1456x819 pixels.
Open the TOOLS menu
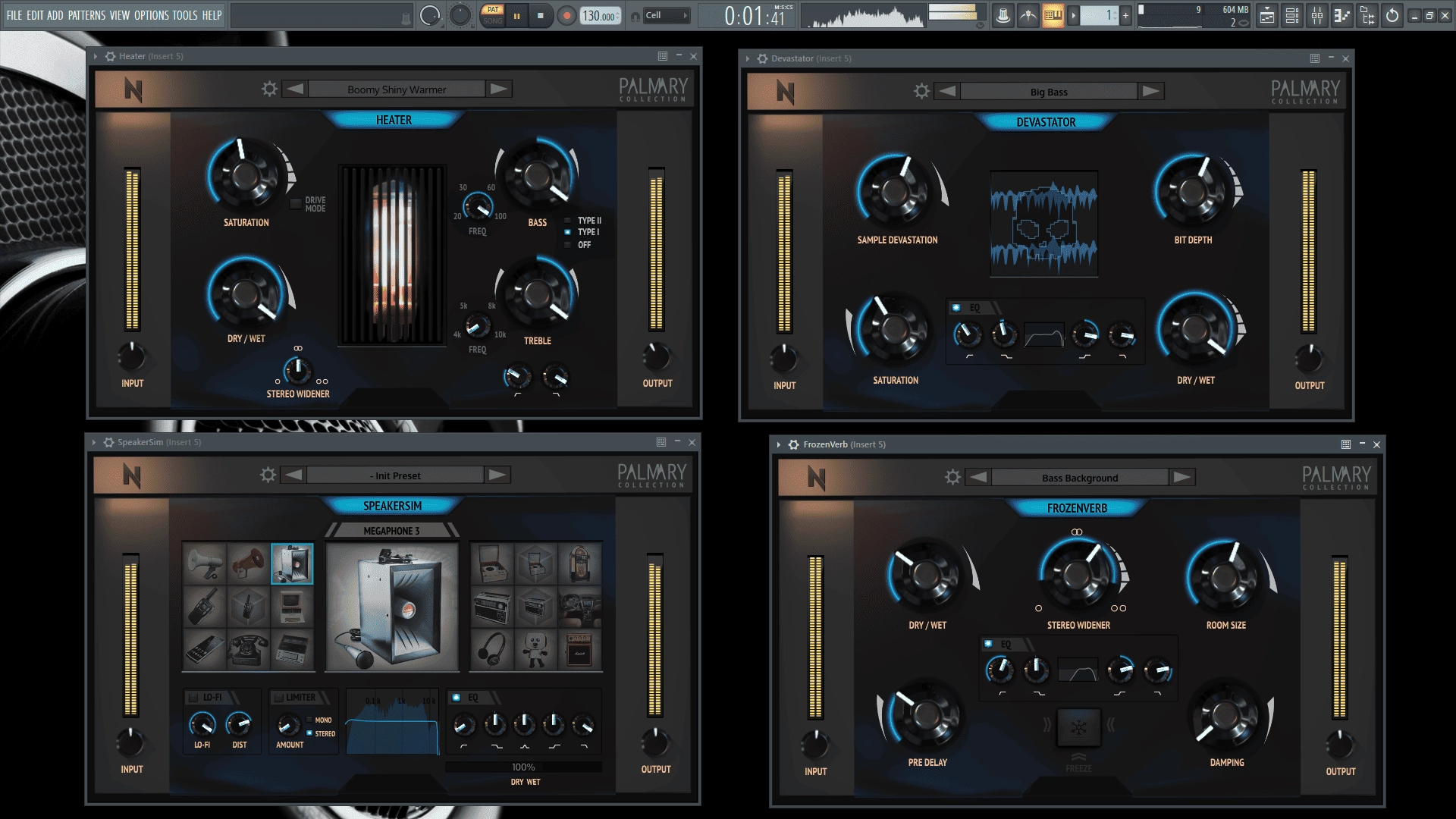tap(185, 15)
